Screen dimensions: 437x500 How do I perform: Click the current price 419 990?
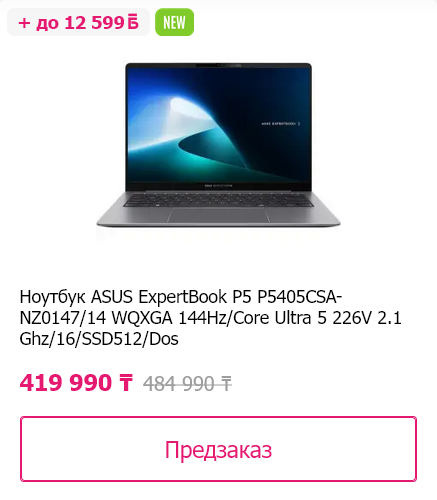(x=76, y=383)
